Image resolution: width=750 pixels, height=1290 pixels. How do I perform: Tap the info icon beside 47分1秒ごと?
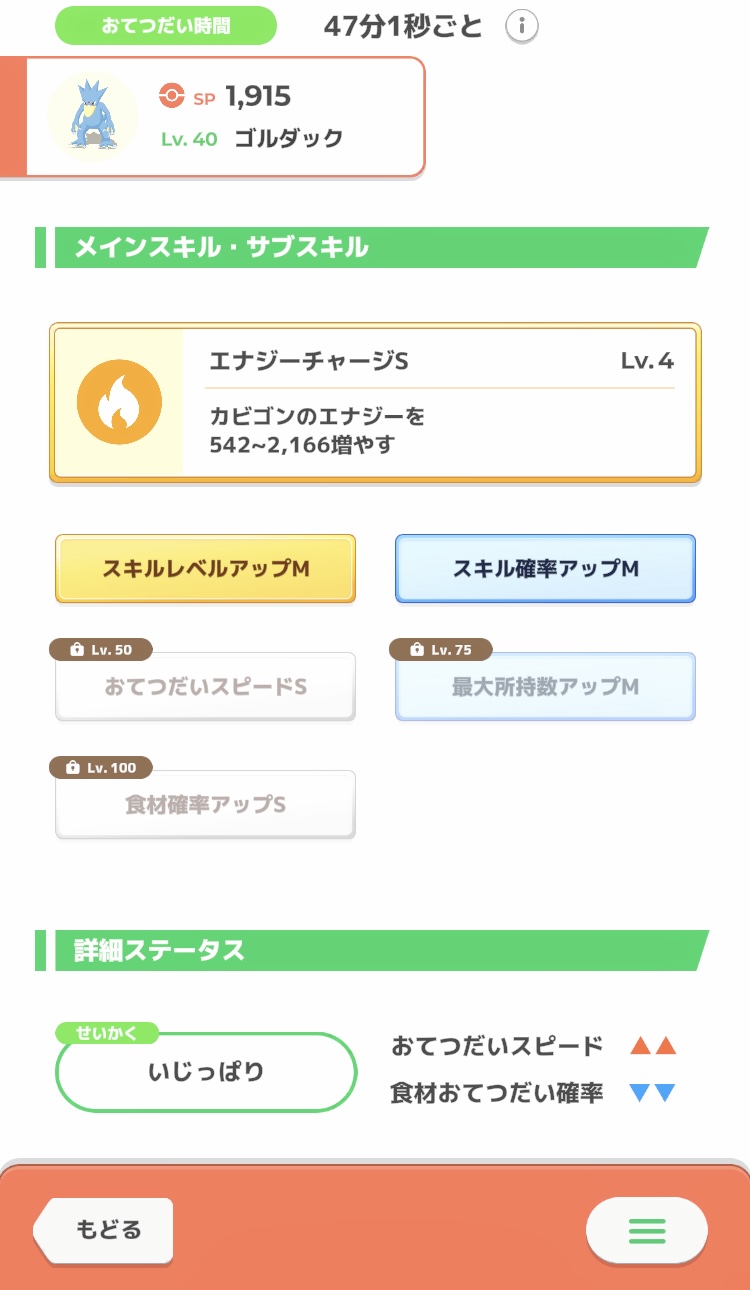[x=521, y=26]
